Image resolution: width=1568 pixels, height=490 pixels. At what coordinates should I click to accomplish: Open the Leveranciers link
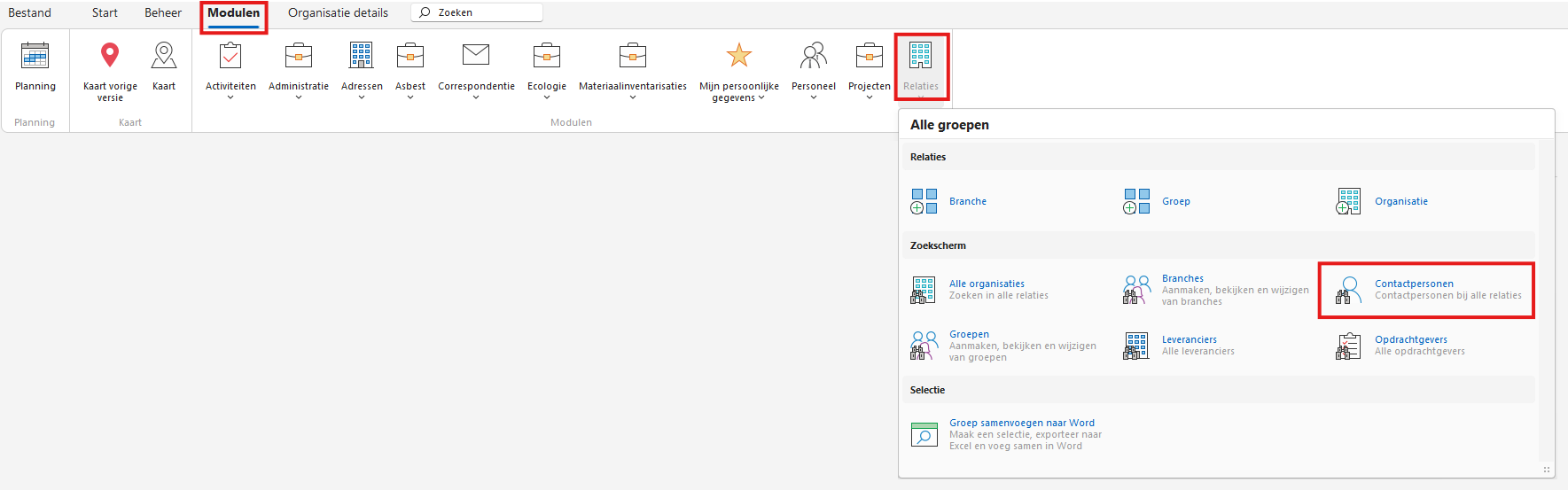click(x=1190, y=339)
